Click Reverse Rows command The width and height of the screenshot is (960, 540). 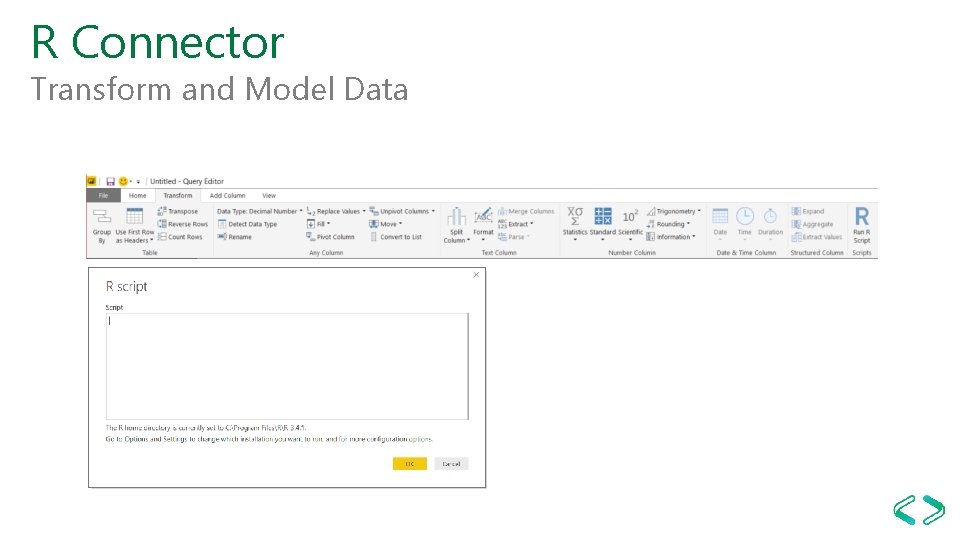point(182,224)
